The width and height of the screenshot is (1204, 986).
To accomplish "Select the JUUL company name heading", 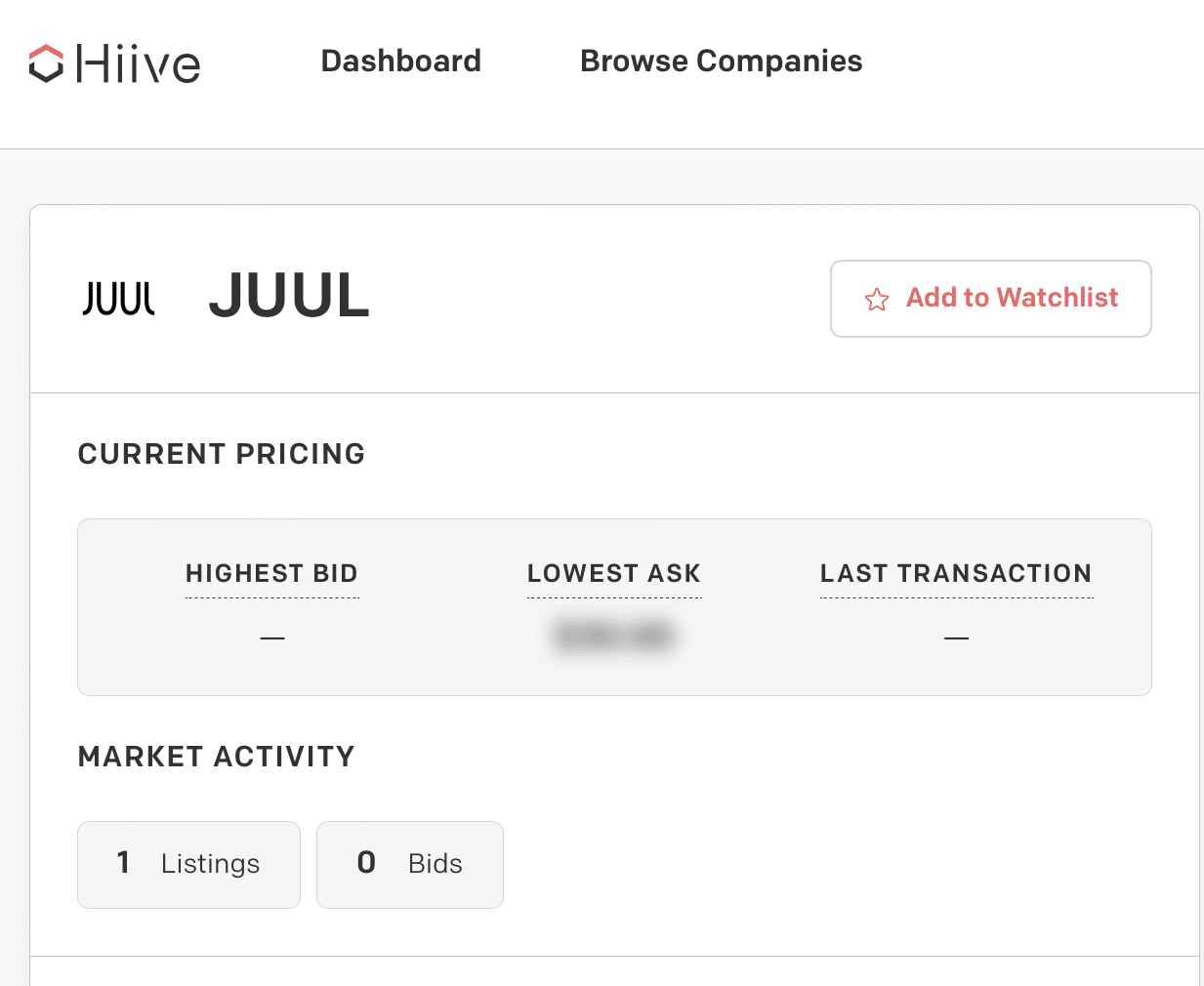I will (289, 296).
